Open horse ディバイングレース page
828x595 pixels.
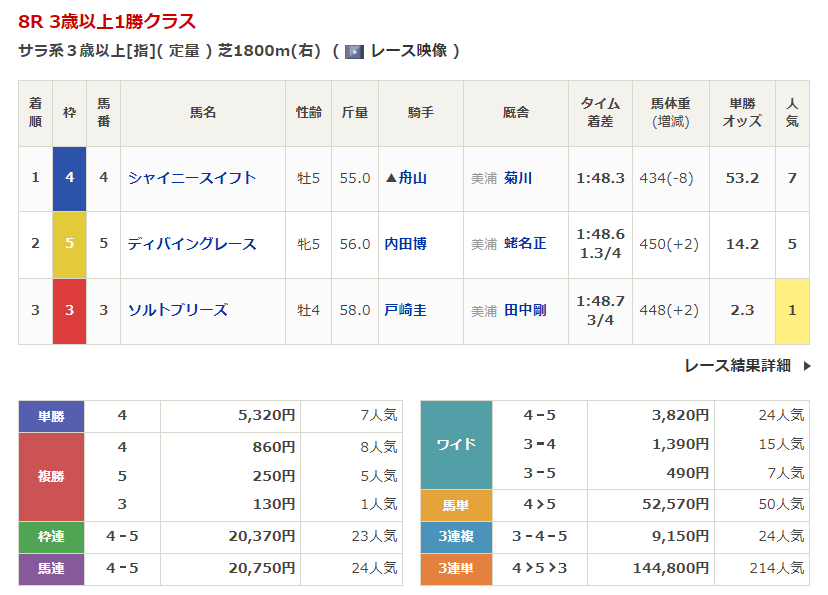point(192,244)
